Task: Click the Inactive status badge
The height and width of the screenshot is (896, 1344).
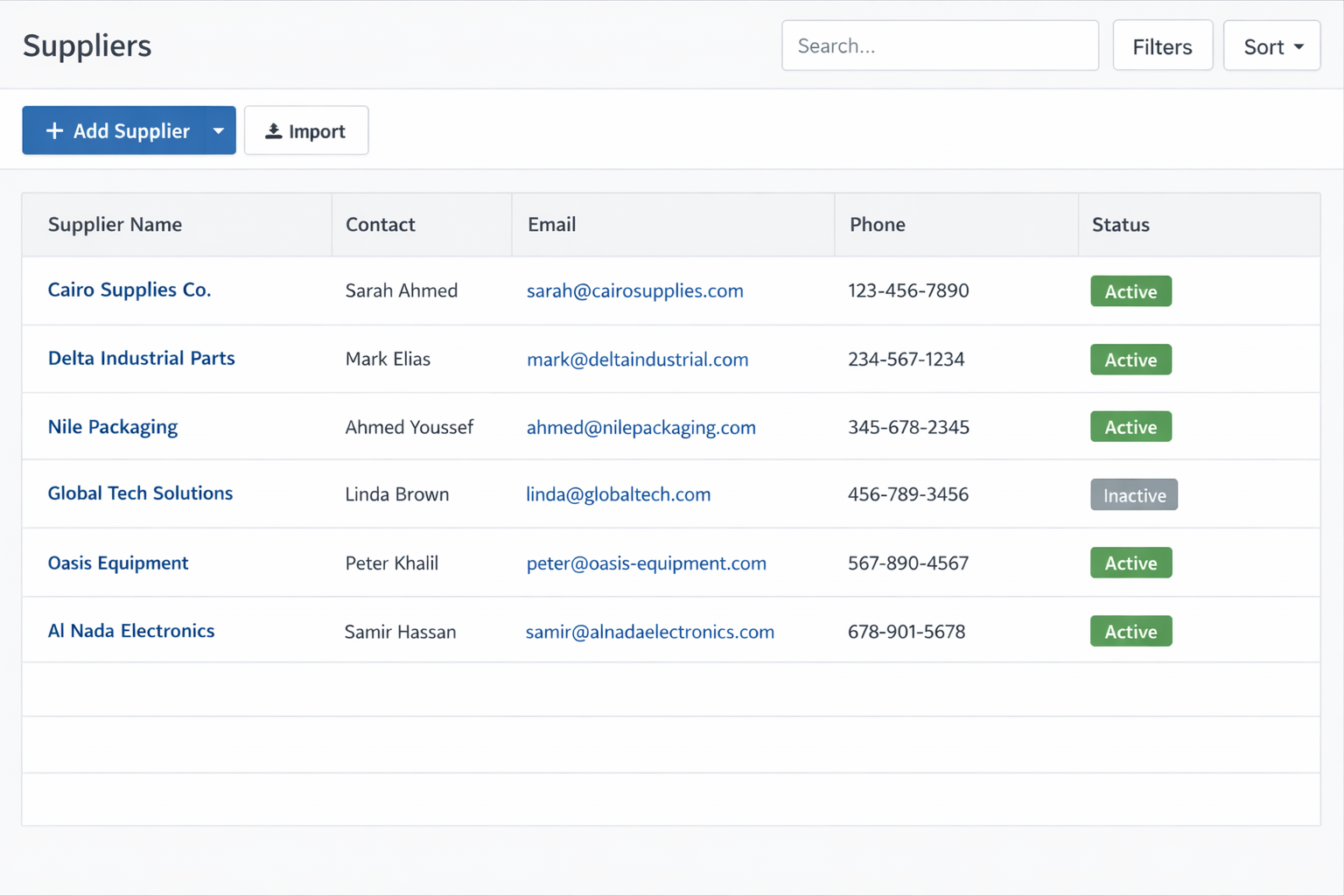Action: tap(1133, 495)
